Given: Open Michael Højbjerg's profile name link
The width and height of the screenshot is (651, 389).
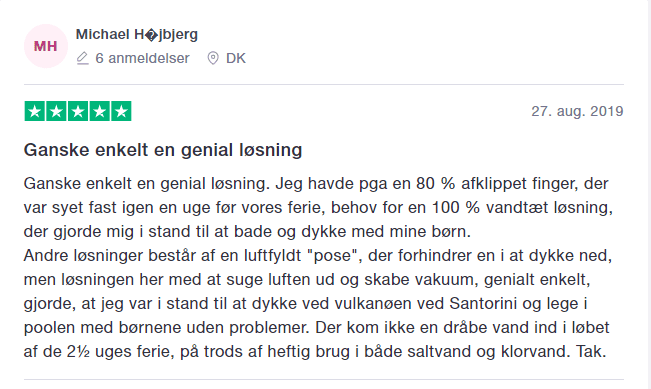Looking at the screenshot, I should click(137, 34).
